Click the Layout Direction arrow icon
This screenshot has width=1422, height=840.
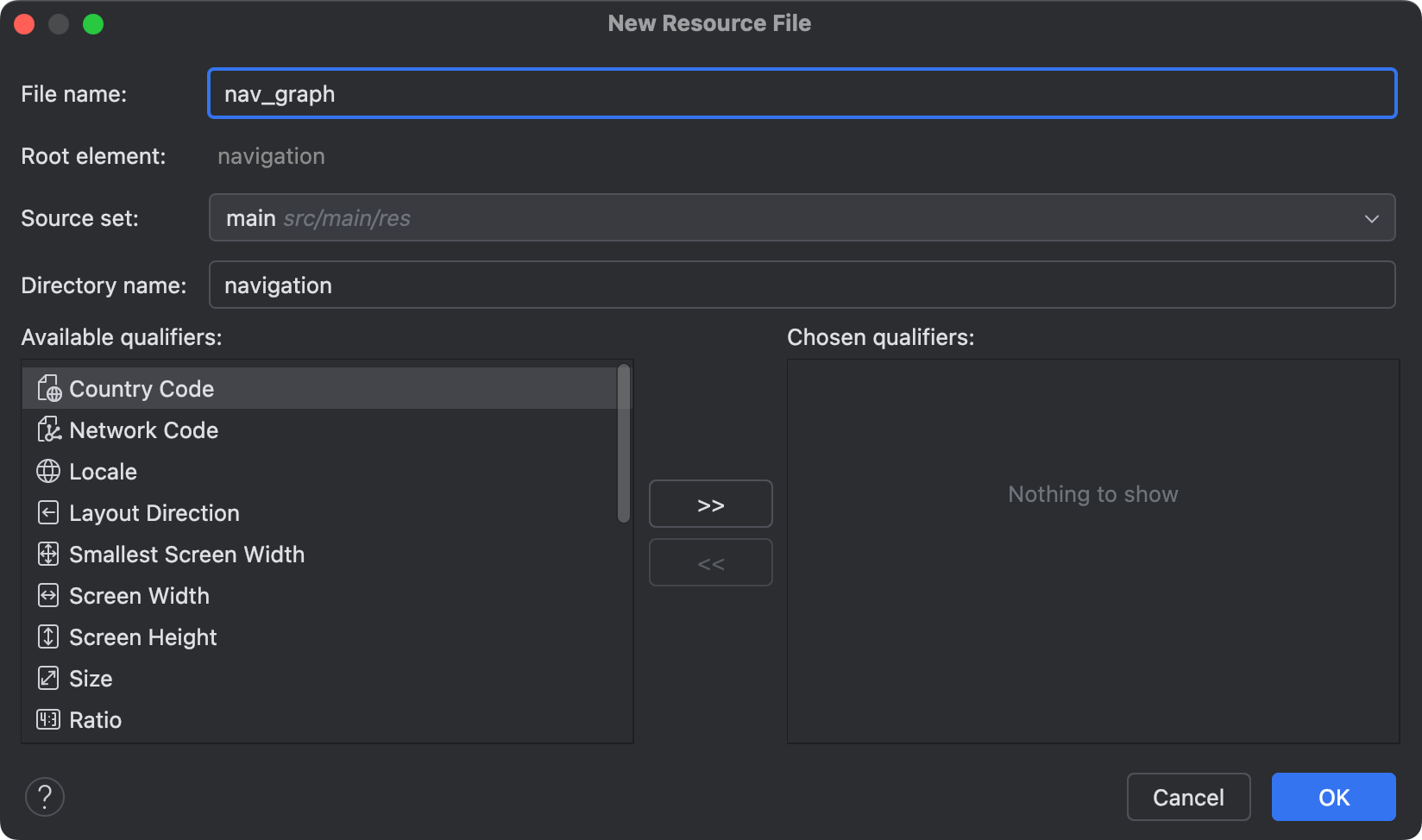(48, 513)
